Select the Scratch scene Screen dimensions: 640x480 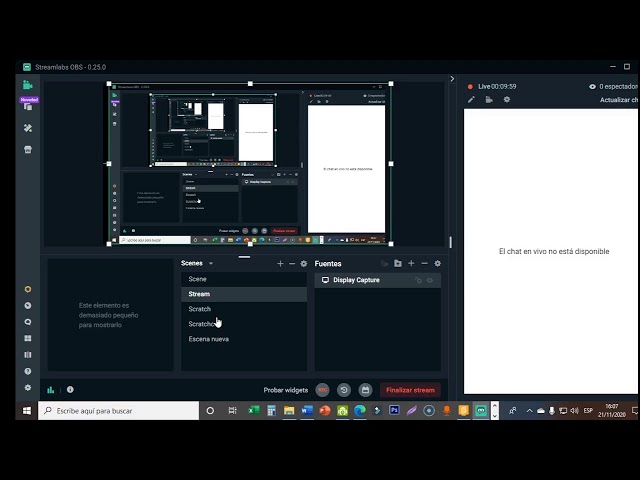[x=244, y=309]
